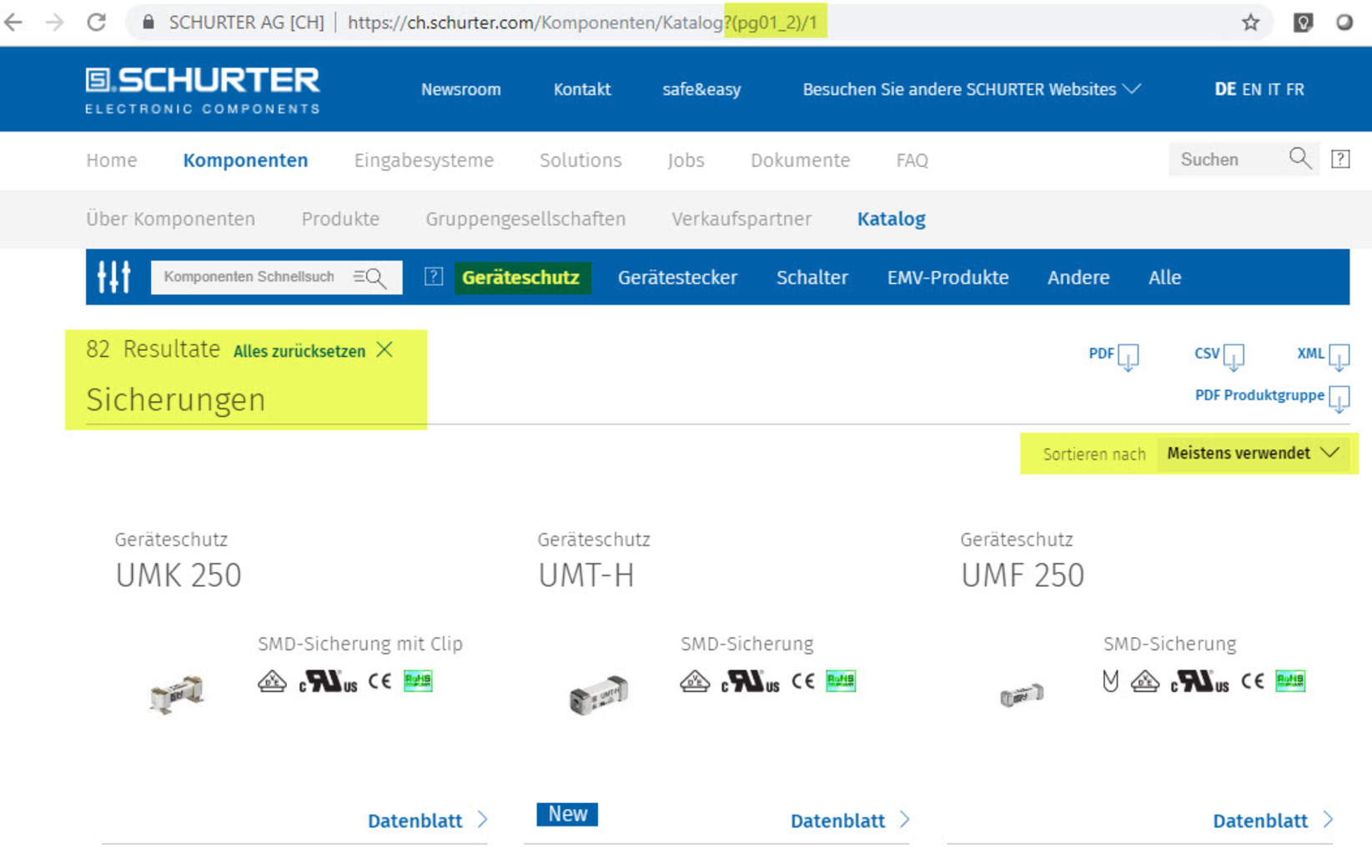
Task: Download results as XML
Action: pos(1324,356)
